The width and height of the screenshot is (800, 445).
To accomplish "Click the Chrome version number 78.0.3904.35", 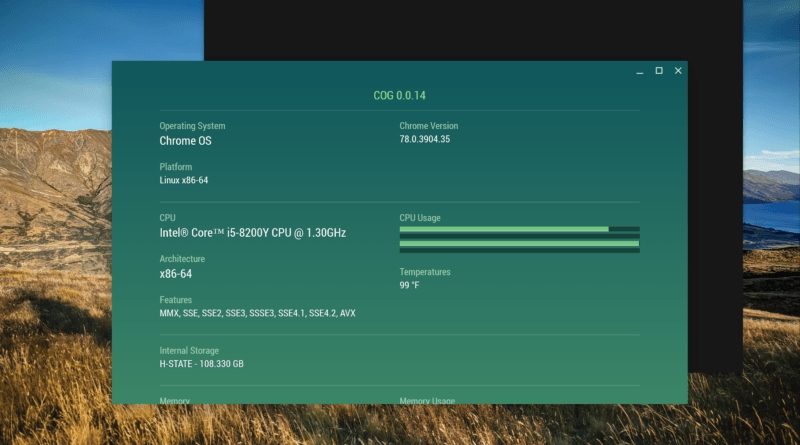I will click(425, 140).
